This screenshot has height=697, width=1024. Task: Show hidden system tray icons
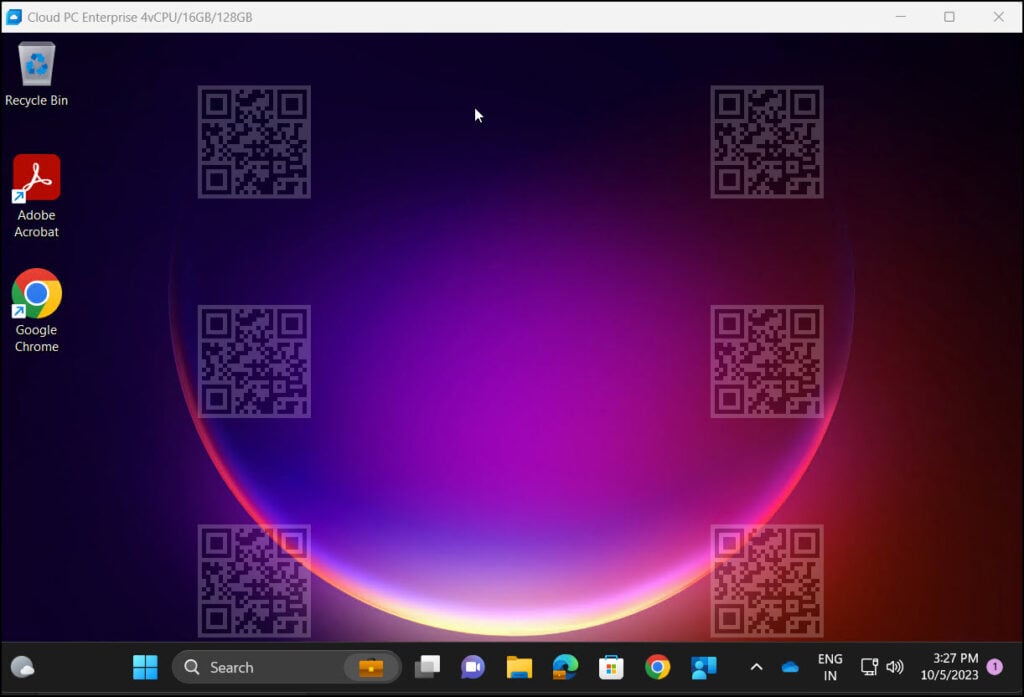(756, 667)
